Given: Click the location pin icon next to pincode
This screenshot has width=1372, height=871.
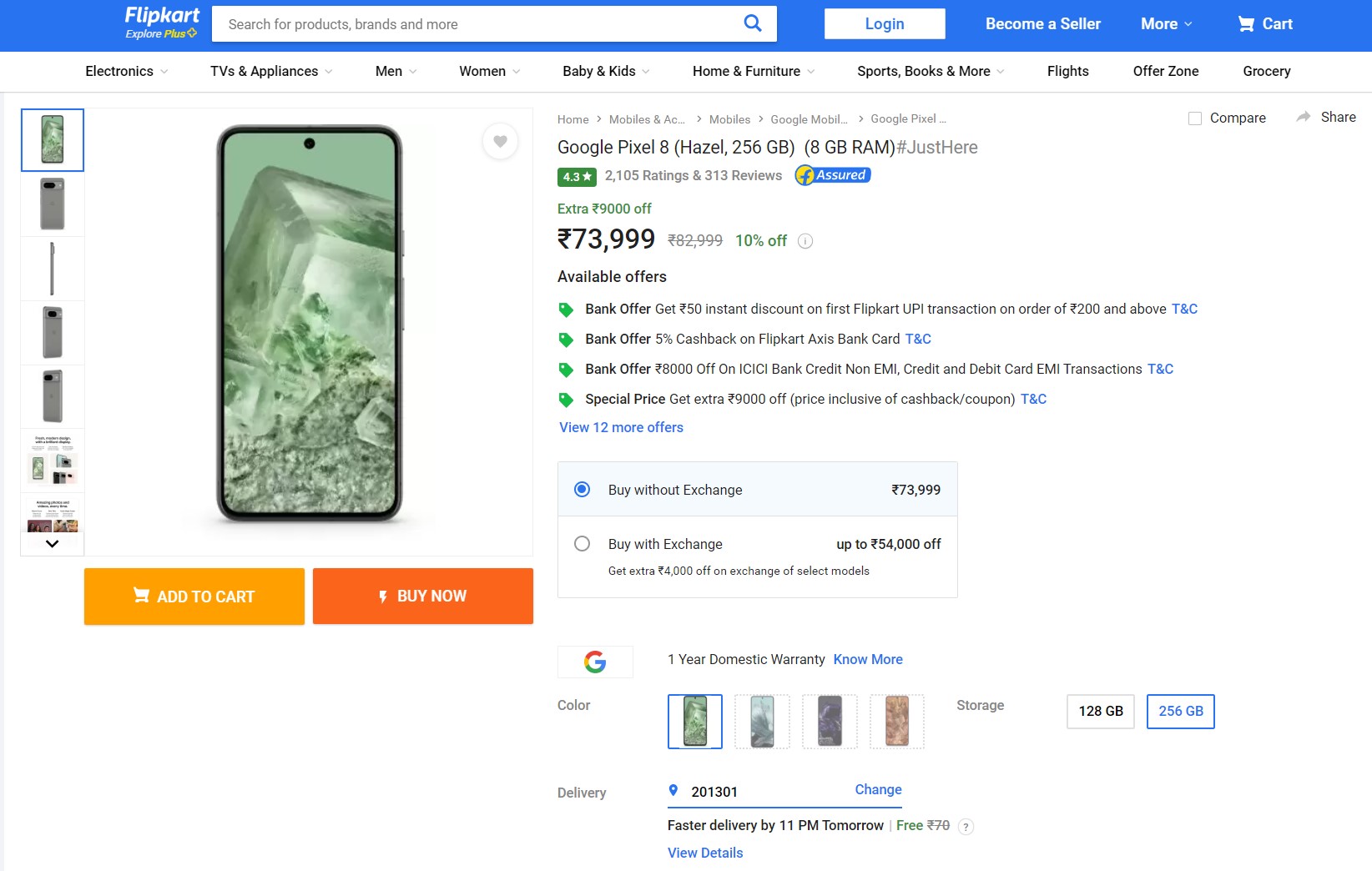Looking at the screenshot, I should point(673,790).
